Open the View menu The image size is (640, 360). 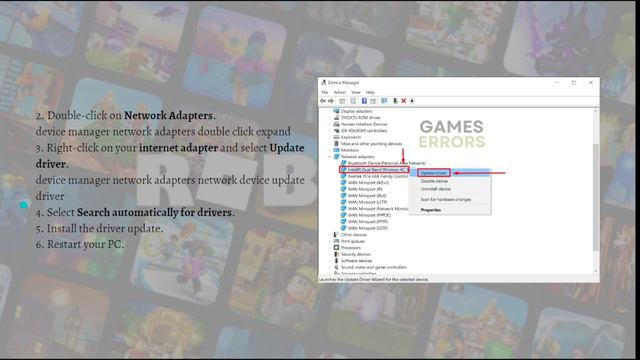point(356,93)
